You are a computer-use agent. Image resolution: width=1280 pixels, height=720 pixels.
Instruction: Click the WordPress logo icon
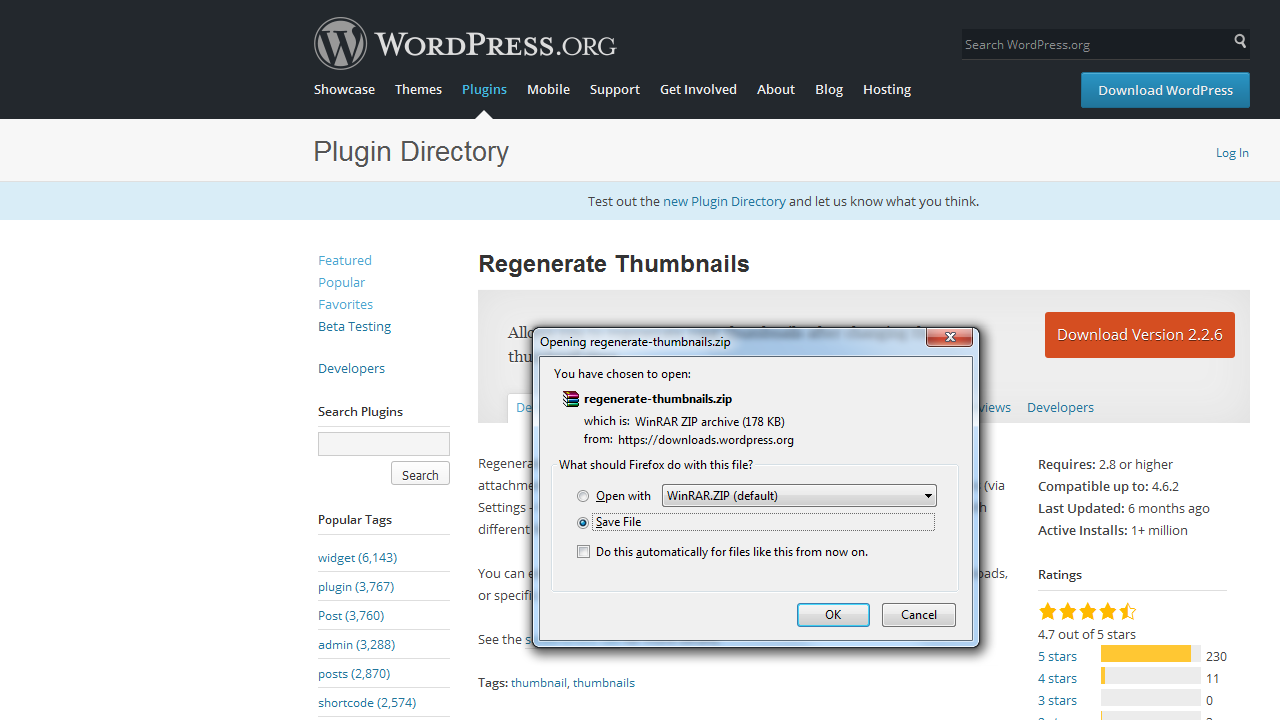click(340, 44)
